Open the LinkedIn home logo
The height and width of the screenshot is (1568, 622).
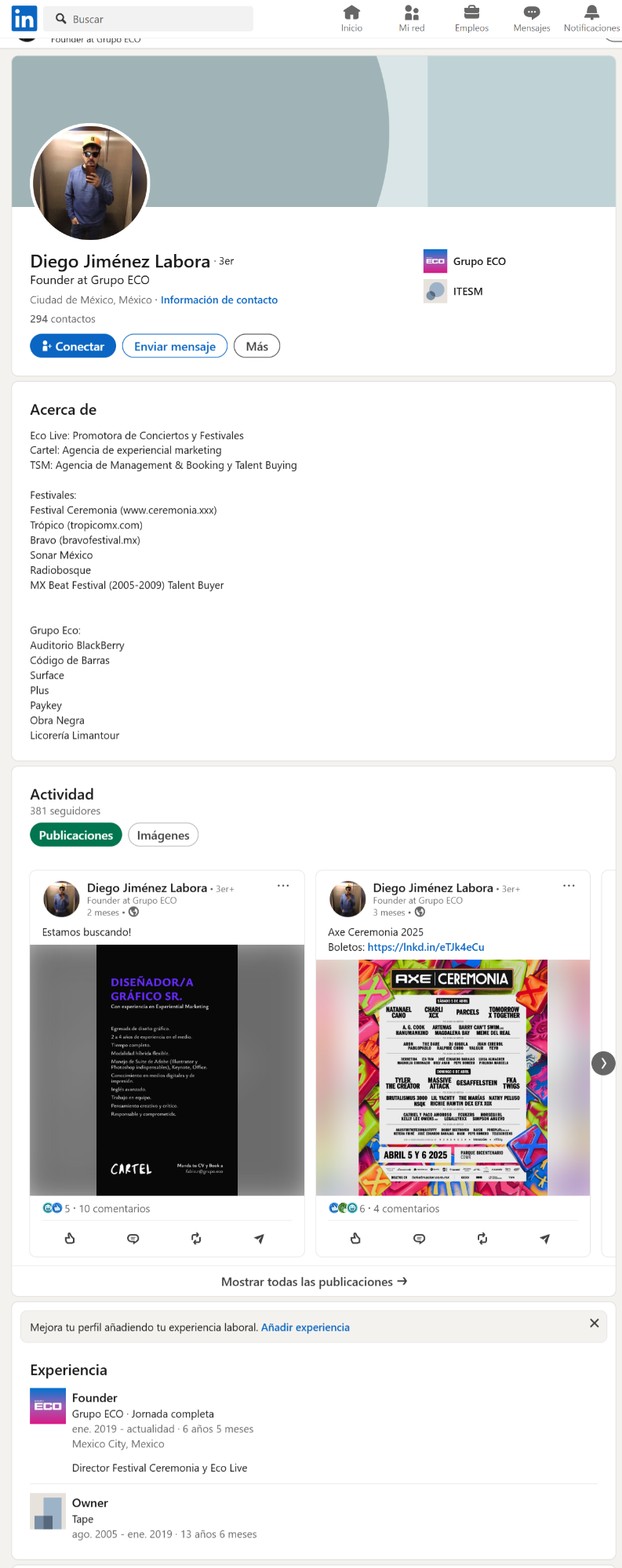24,18
